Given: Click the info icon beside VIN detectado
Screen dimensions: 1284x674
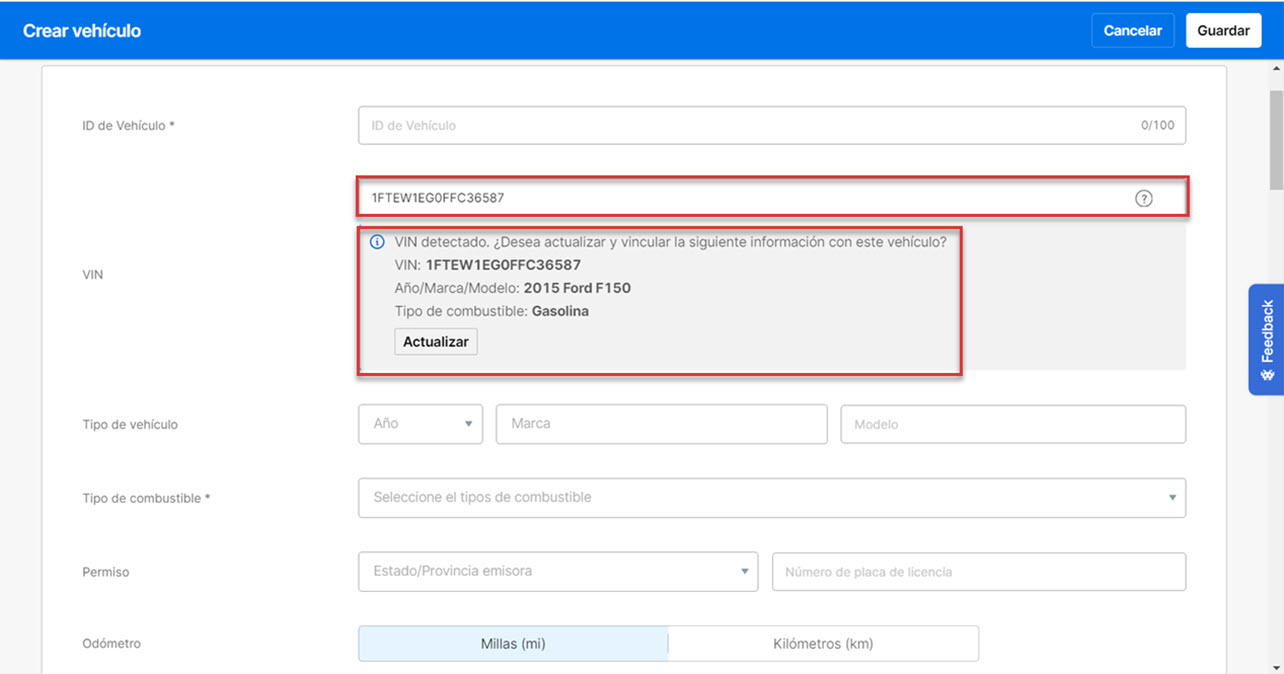Looking at the screenshot, I should [x=377, y=242].
